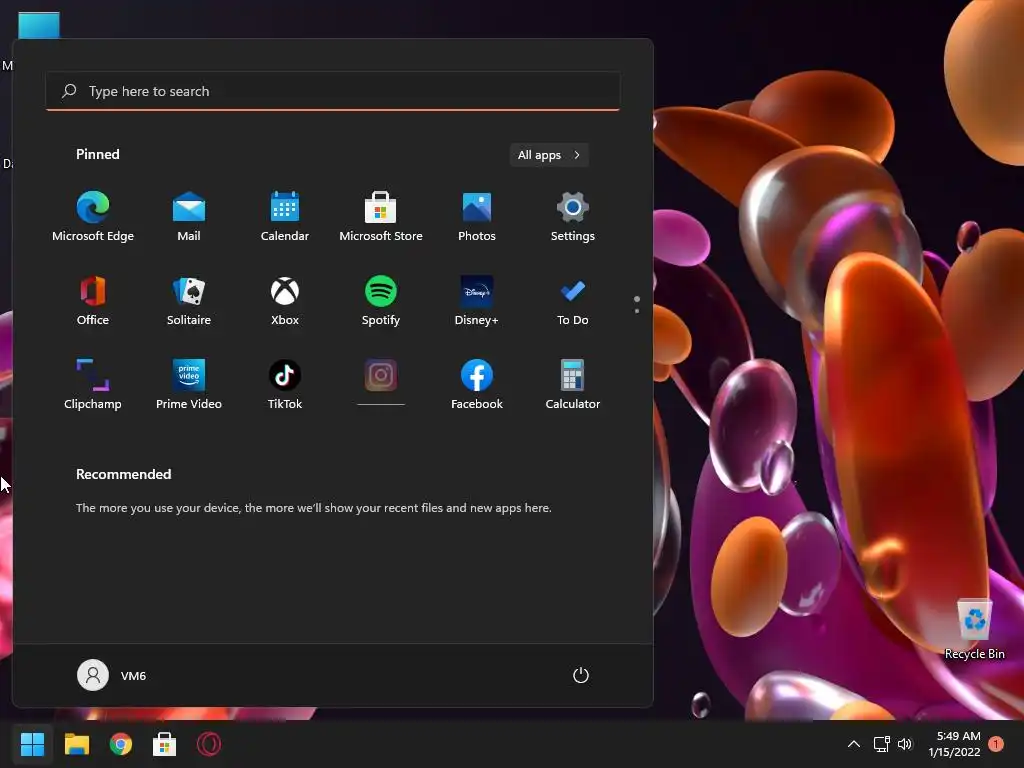Click the All apps button
This screenshot has width=1024, height=768.
[549, 155]
